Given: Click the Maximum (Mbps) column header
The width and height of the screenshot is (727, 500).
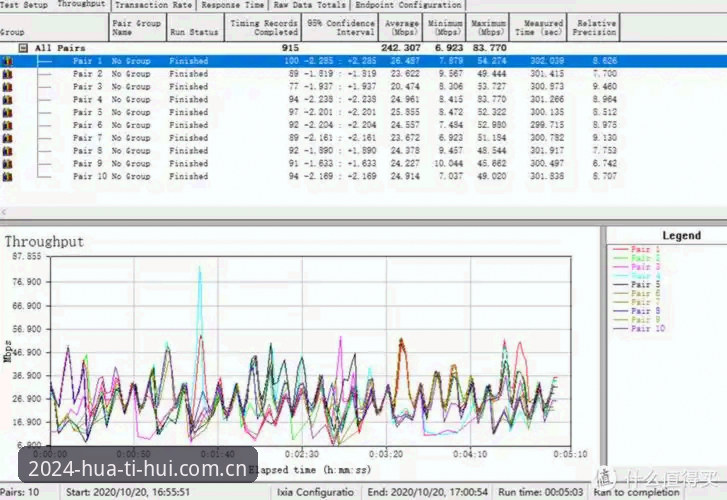Looking at the screenshot, I should tap(488, 27).
